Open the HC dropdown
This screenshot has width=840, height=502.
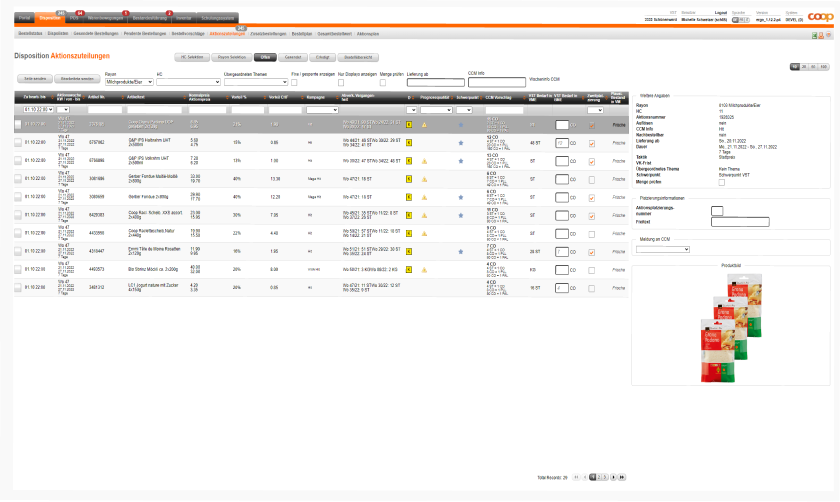(188, 82)
